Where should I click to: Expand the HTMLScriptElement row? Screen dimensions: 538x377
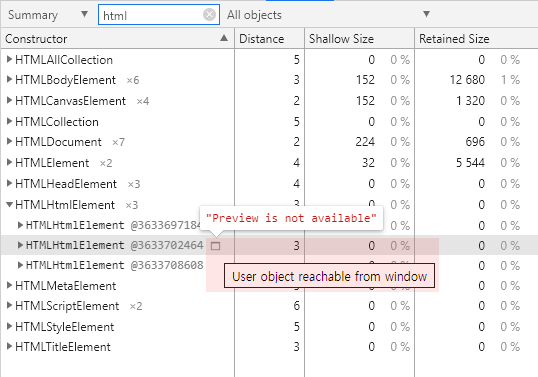tap(10, 305)
